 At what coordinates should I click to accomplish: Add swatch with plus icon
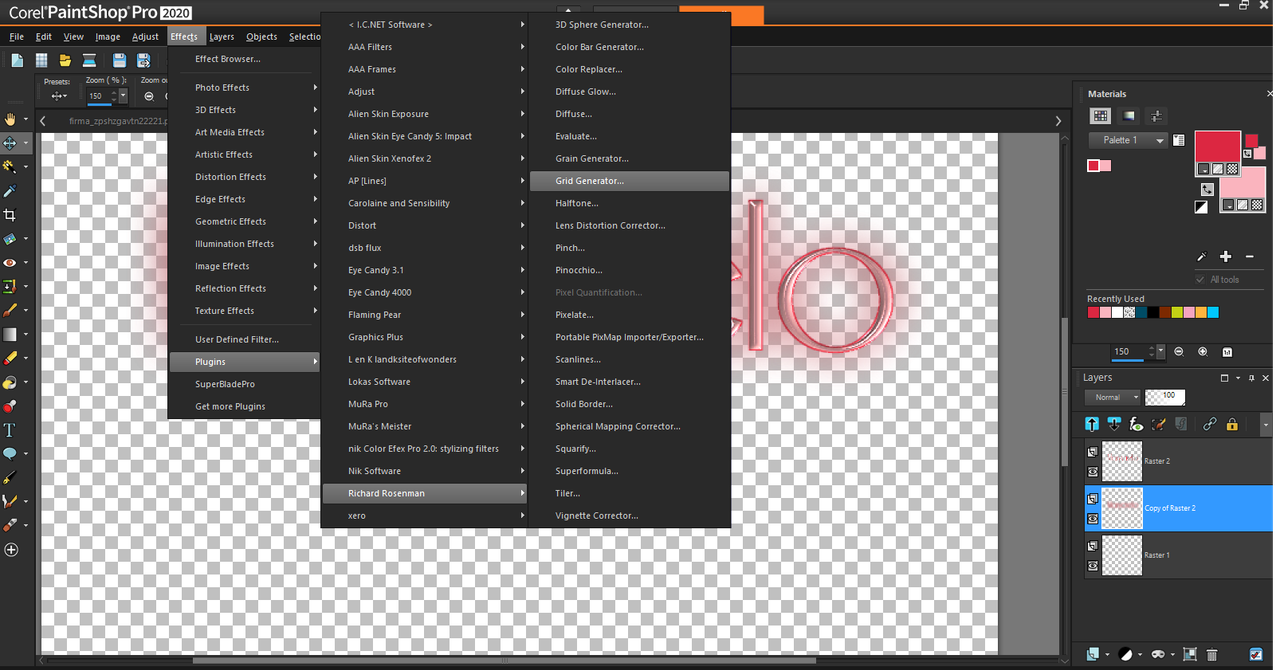(1226, 257)
